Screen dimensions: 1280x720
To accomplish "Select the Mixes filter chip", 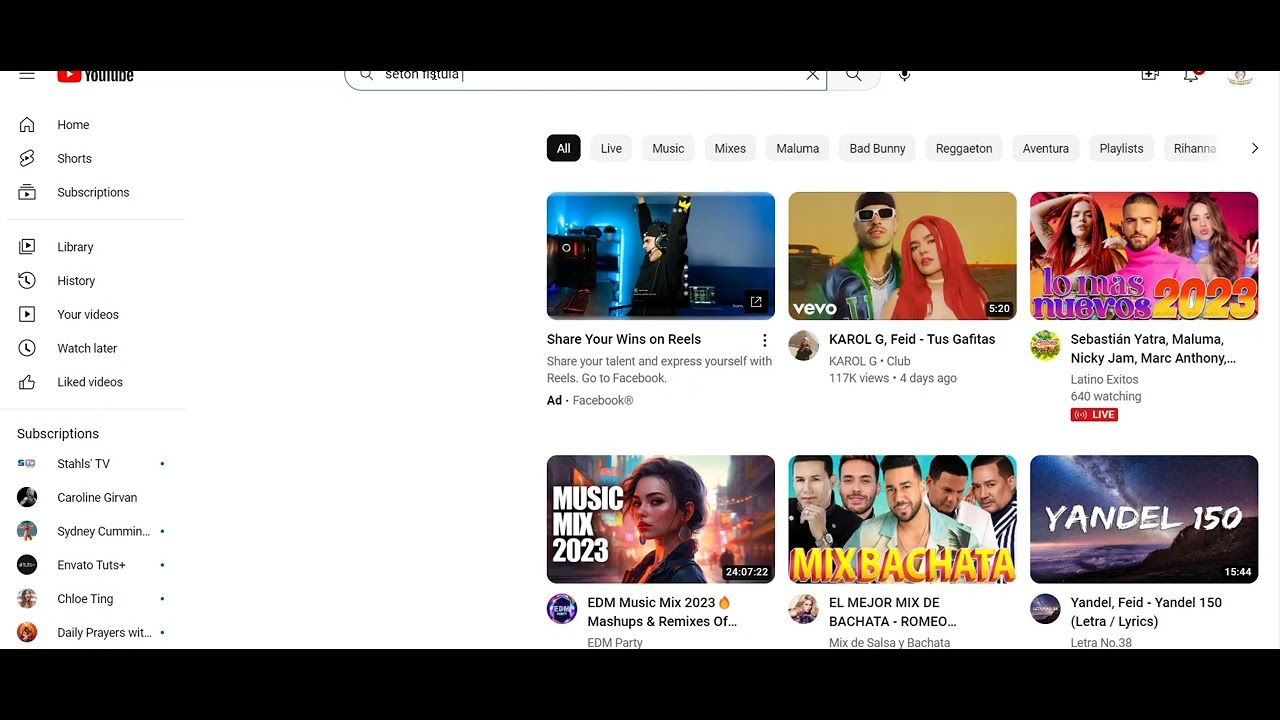I will click(x=730, y=148).
